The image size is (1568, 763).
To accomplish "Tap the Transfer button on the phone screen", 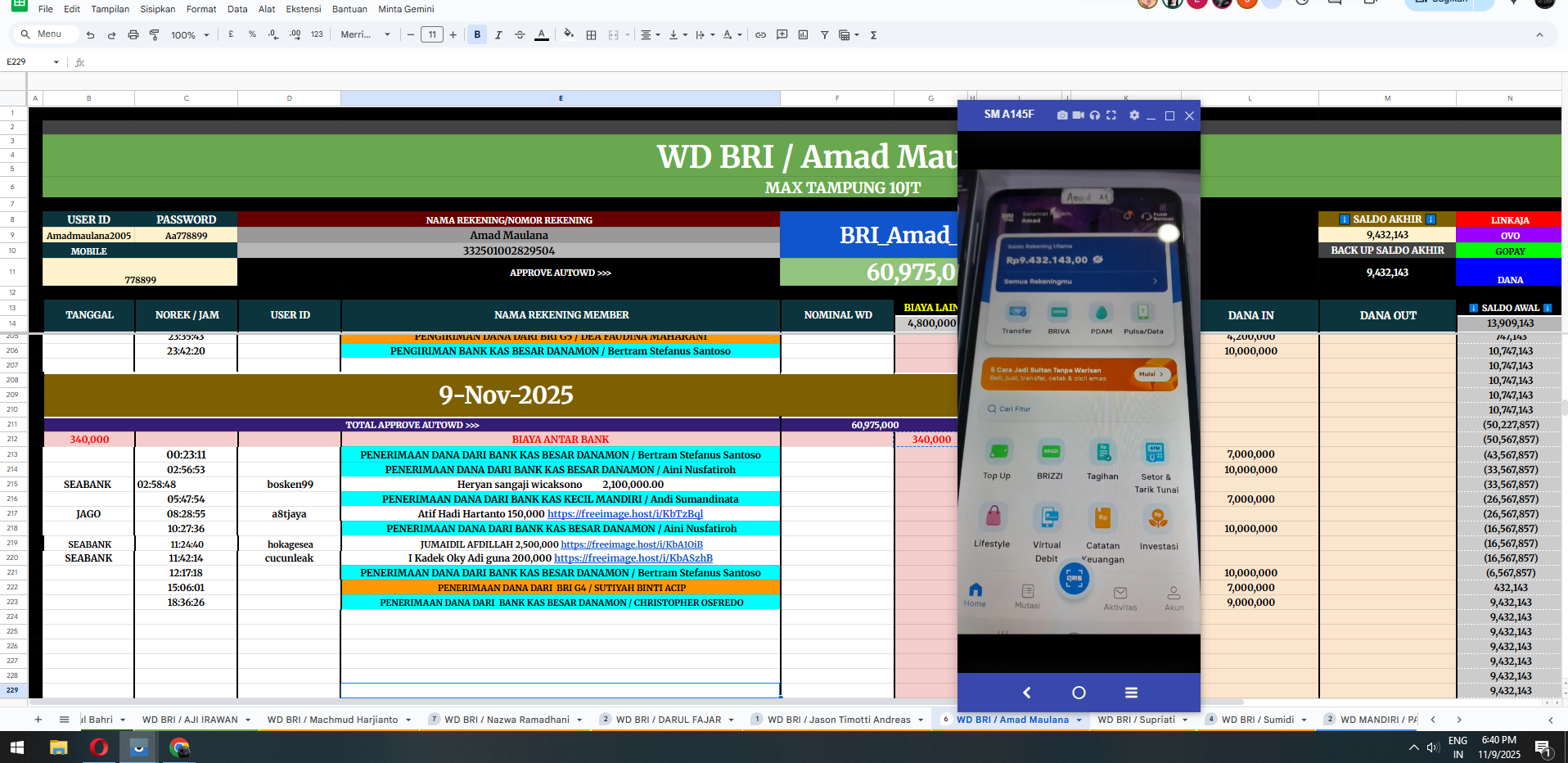I will [1016, 318].
